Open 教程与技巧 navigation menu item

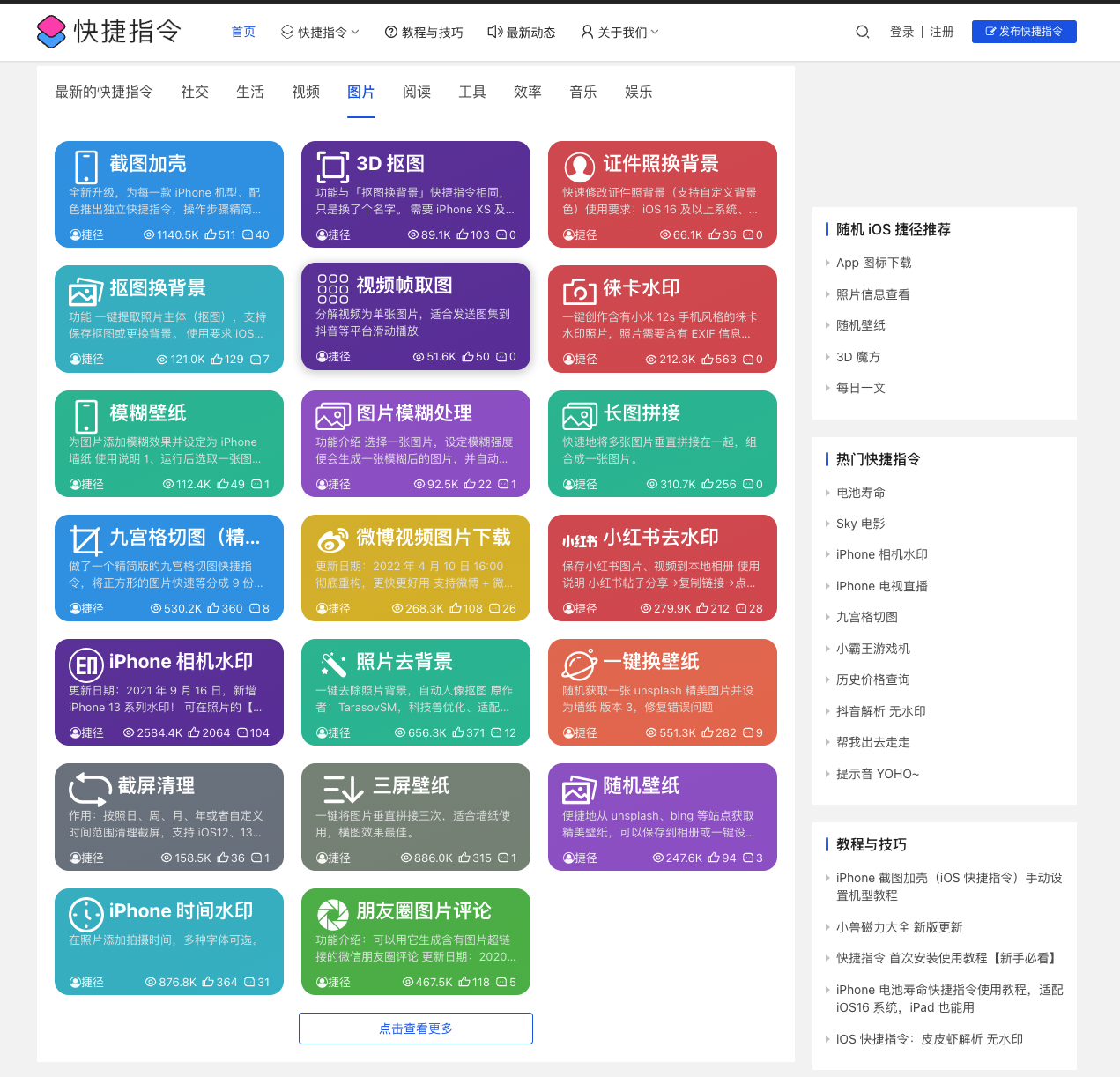click(424, 32)
